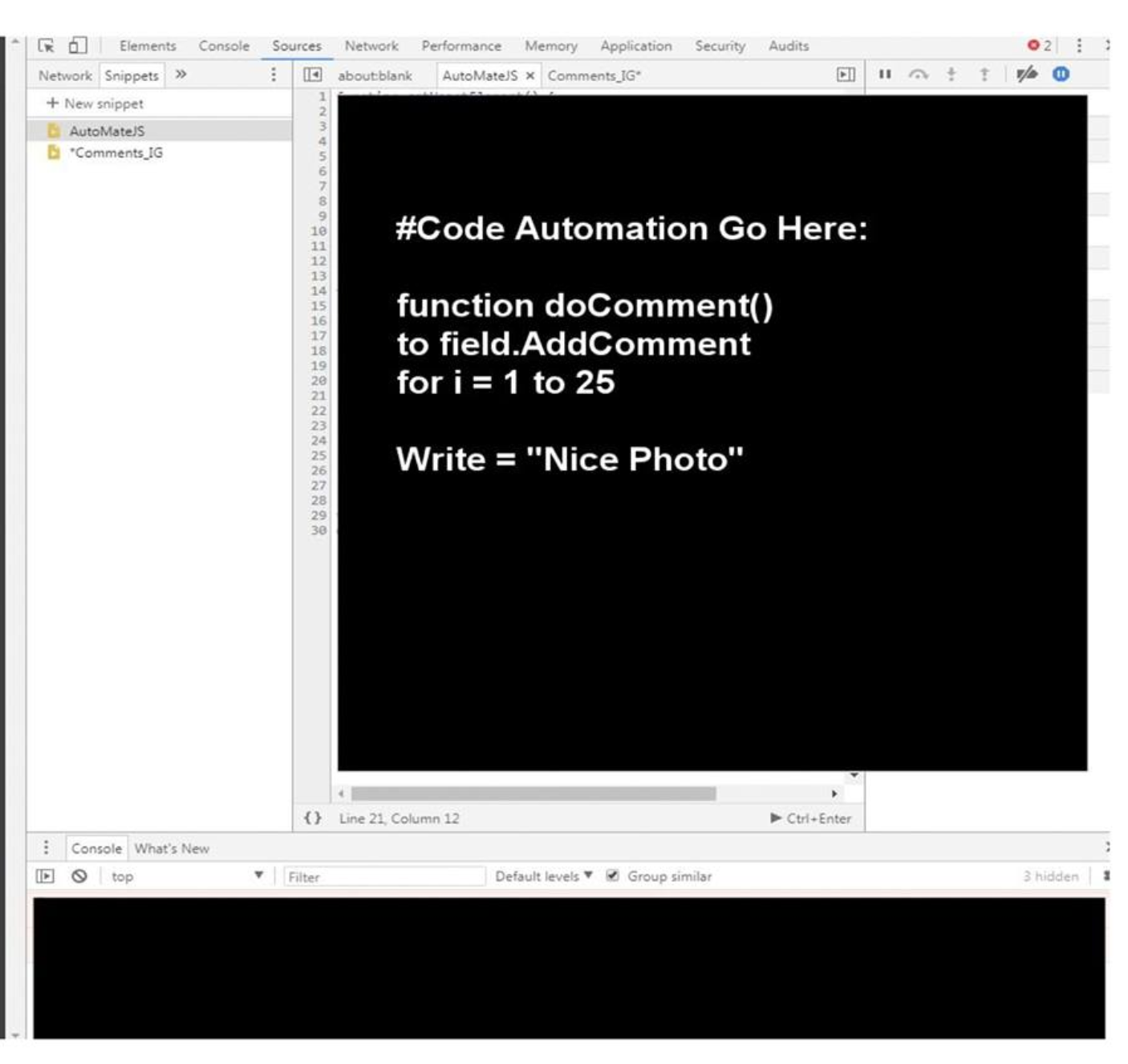This screenshot has width=1128, height=1064.
Task: Switch to the top Console panel tab
Action: (x=224, y=46)
